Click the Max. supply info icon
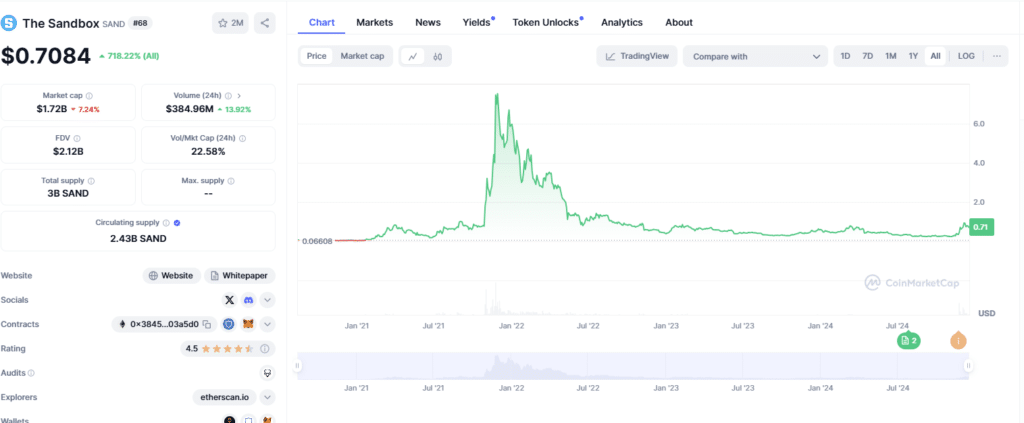1024x423 pixels. pyautogui.click(x=231, y=181)
